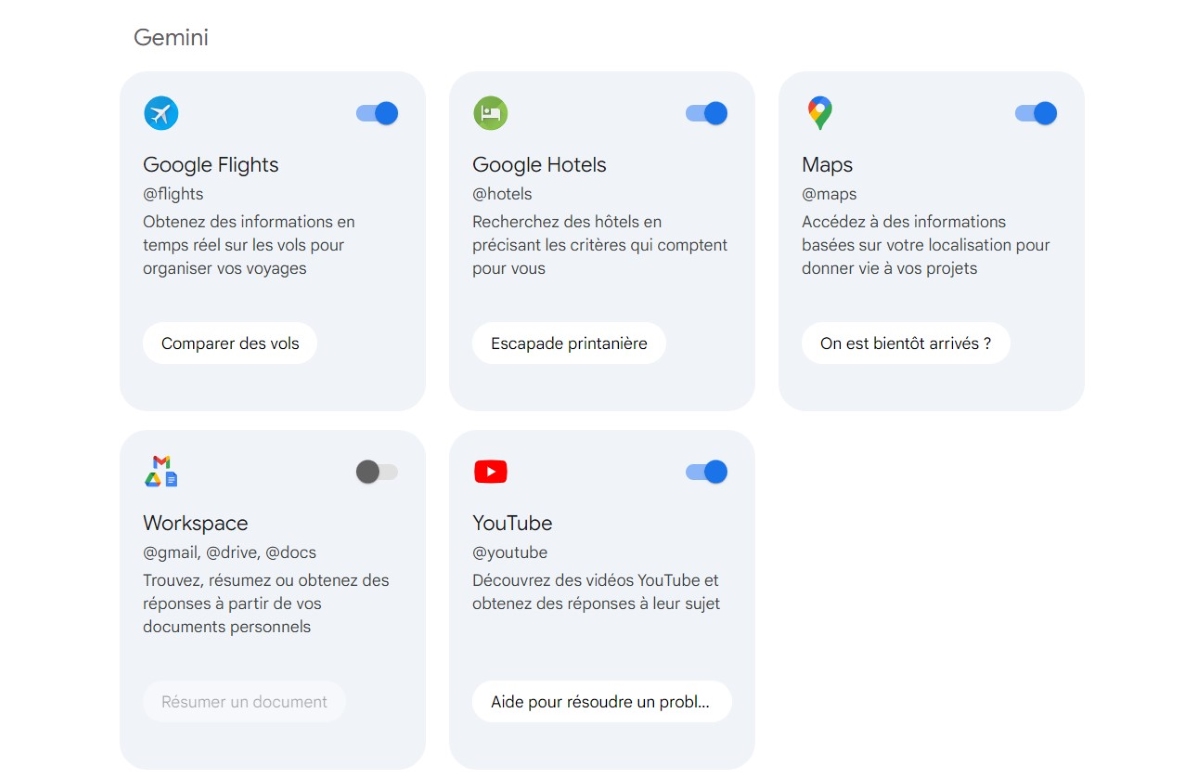Click the Google Hotels title text
The image size is (1200, 781).
(x=539, y=165)
